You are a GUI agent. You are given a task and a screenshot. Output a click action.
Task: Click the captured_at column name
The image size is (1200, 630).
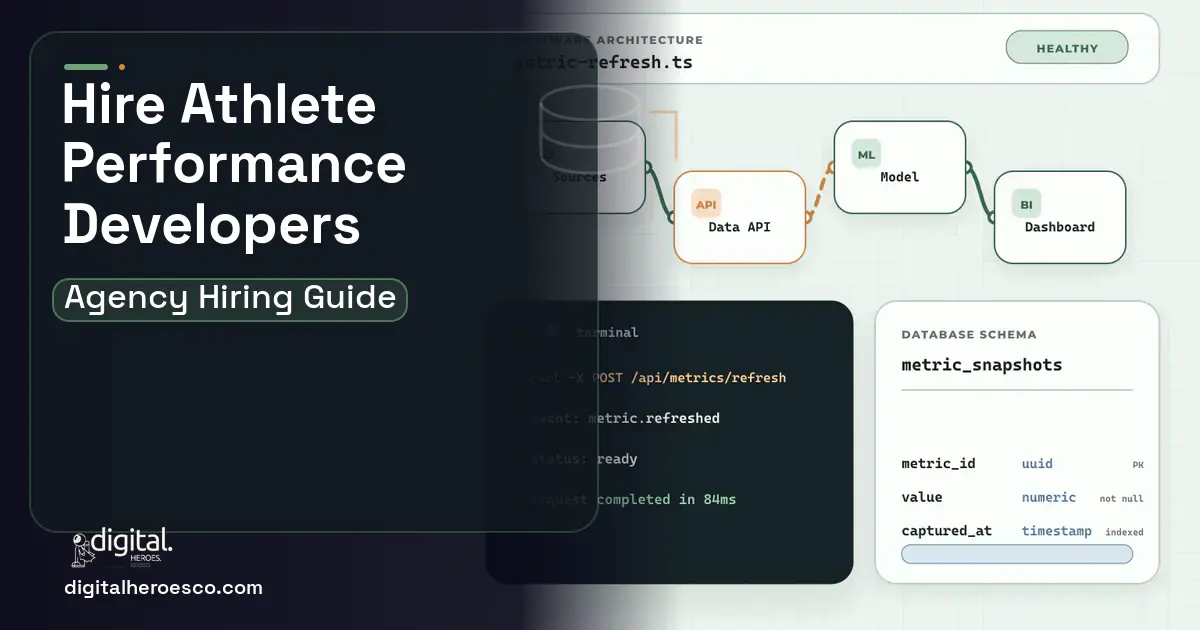946,531
